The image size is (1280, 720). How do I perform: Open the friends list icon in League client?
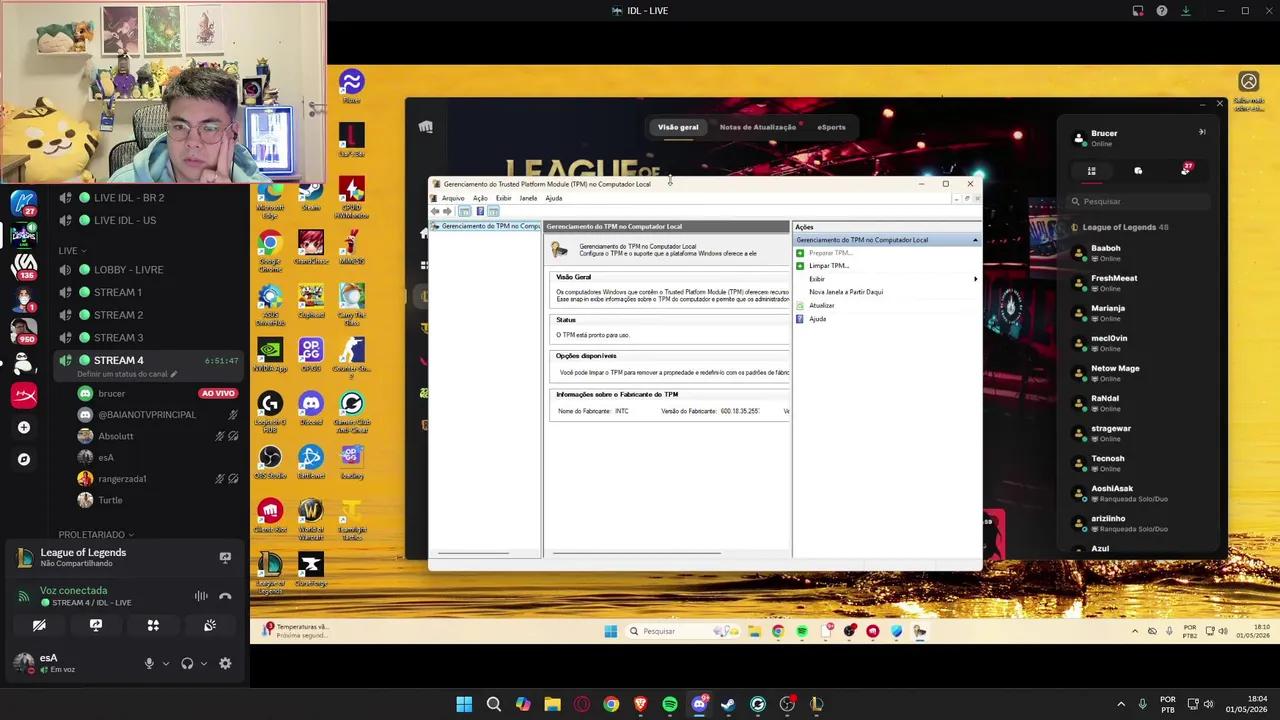tap(1092, 171)
